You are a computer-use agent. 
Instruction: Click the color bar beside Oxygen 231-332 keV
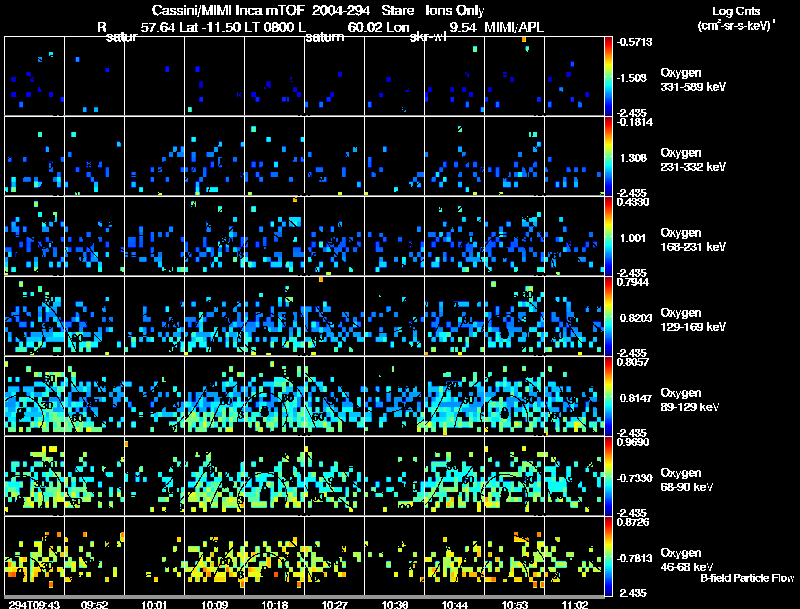608,156
